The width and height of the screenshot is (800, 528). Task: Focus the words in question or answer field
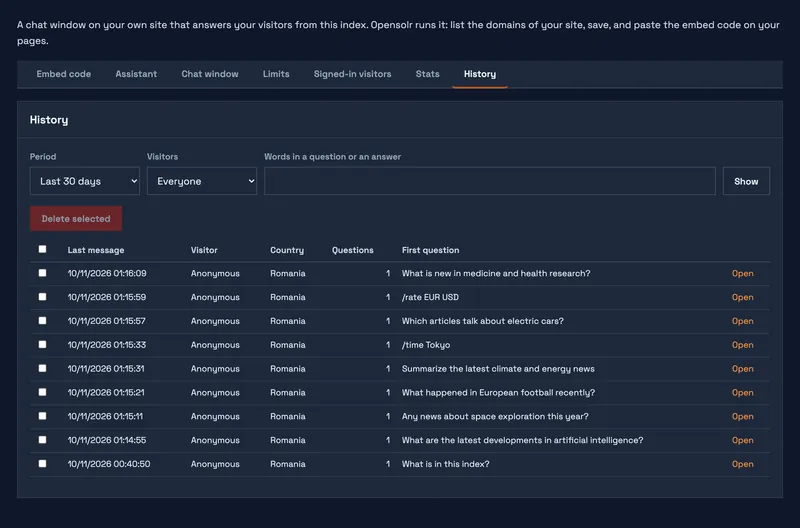(490, 181)
